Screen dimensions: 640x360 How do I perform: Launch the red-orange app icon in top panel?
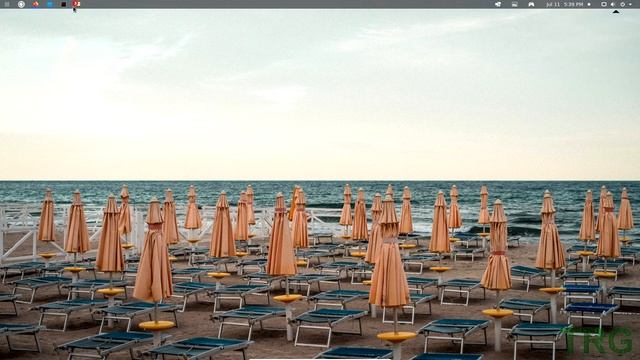36,4
